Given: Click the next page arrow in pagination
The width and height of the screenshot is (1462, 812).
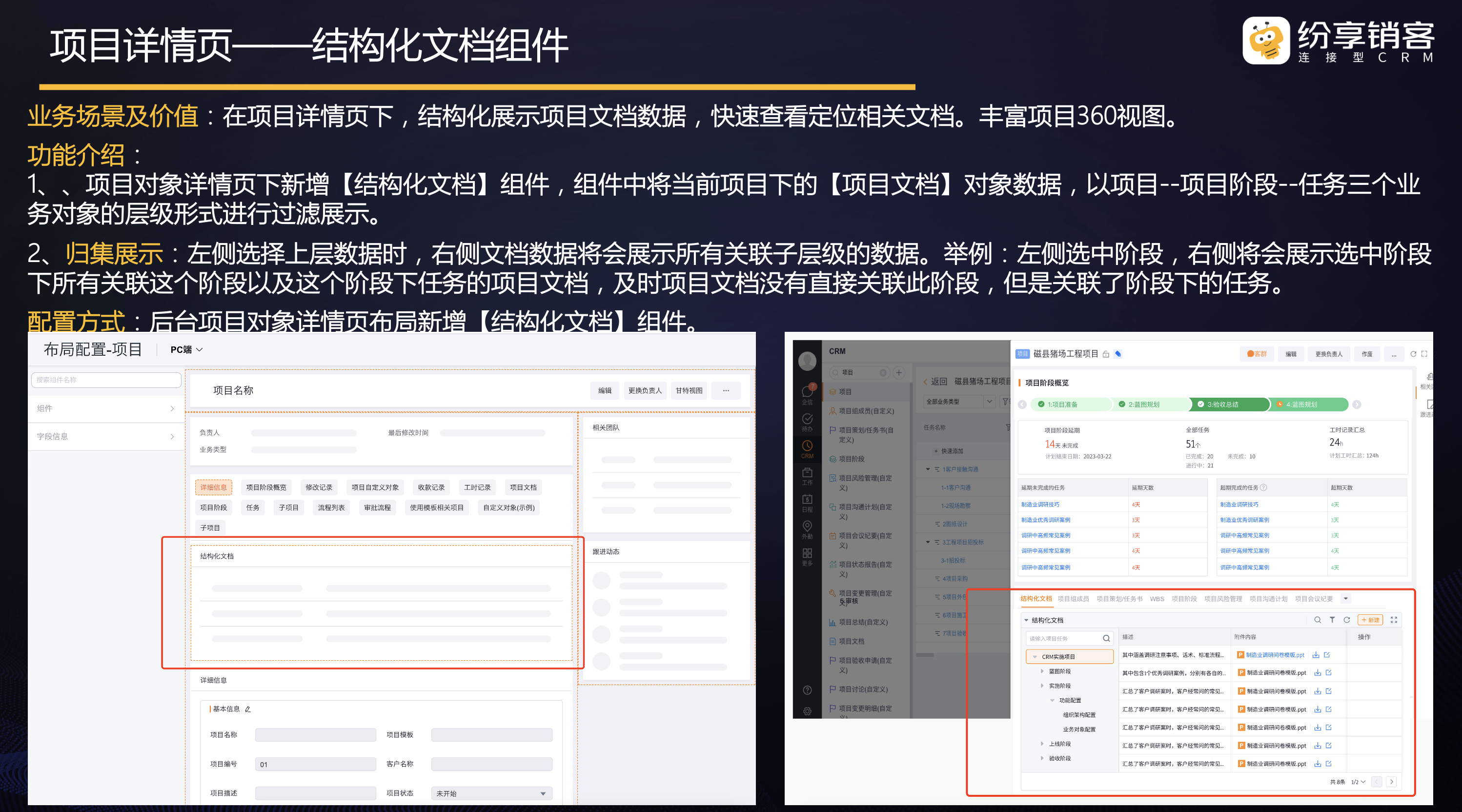Looking at the screenshot, I should pyautogui.click(x=1391, y=781).
